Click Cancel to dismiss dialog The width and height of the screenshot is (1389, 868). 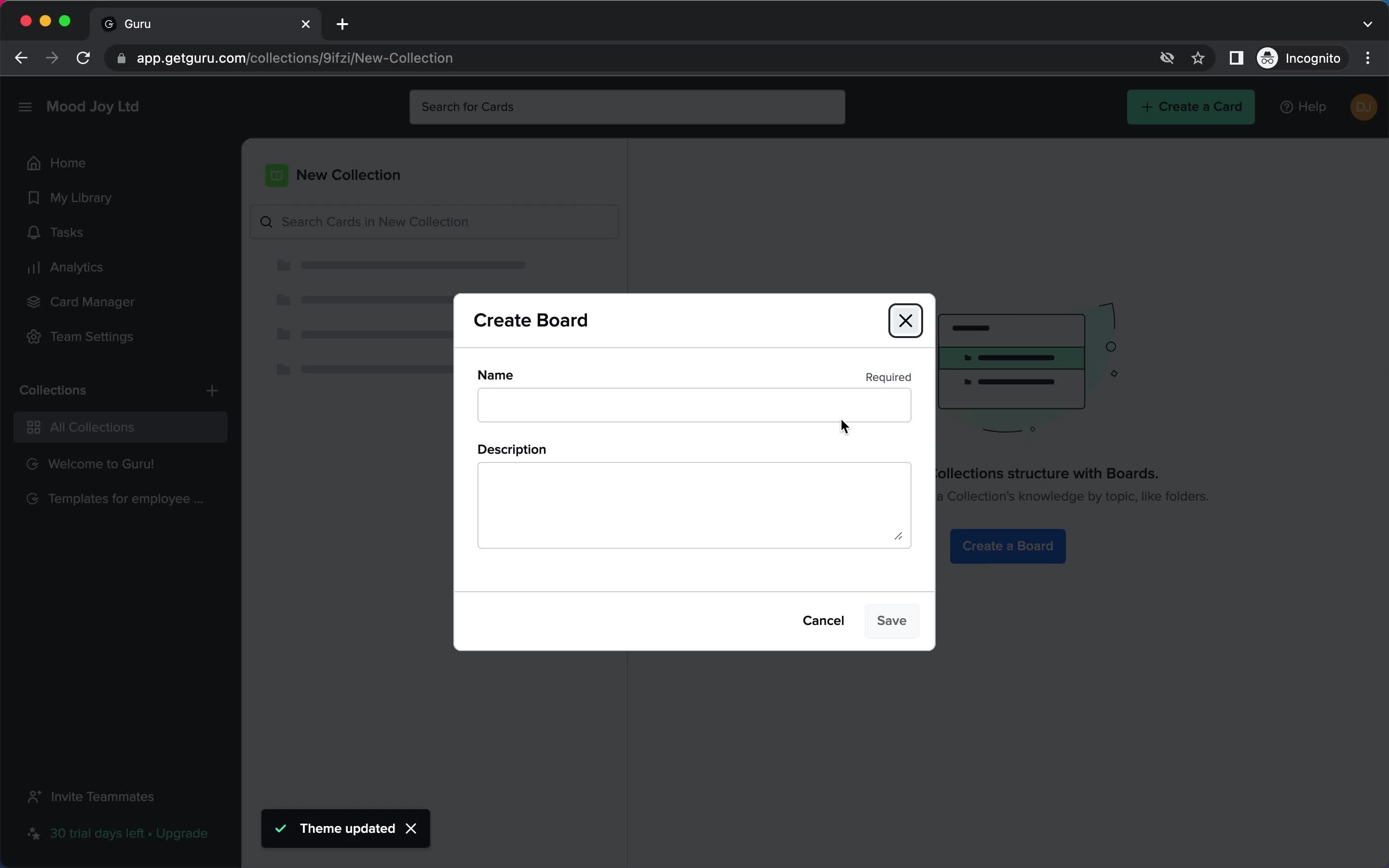click(x=823, y=620)
